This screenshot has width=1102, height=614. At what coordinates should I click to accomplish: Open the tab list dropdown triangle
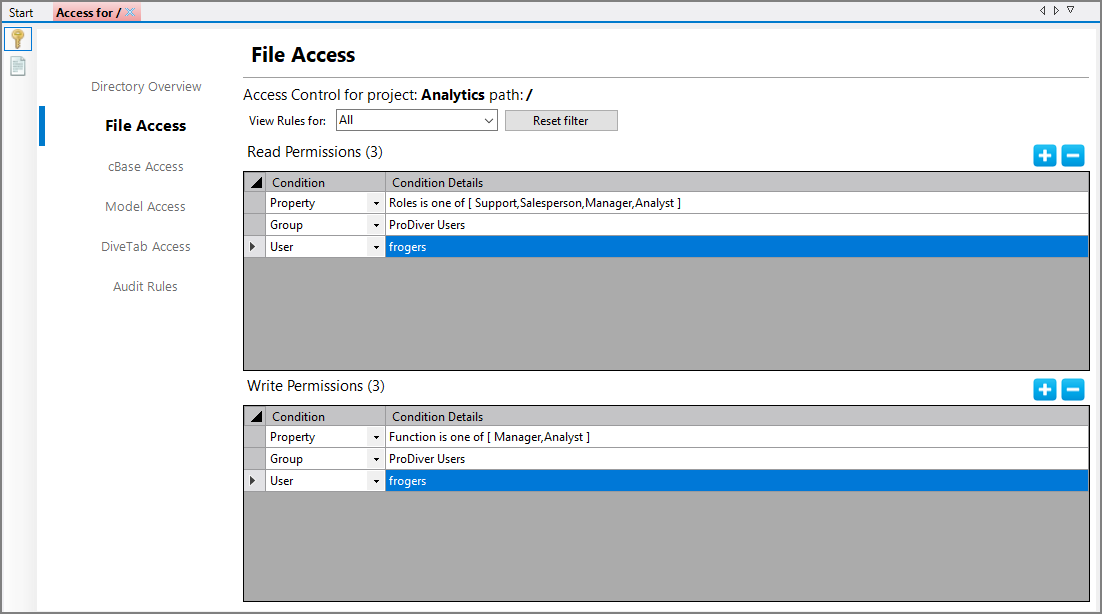click(x=1070, y=10)
